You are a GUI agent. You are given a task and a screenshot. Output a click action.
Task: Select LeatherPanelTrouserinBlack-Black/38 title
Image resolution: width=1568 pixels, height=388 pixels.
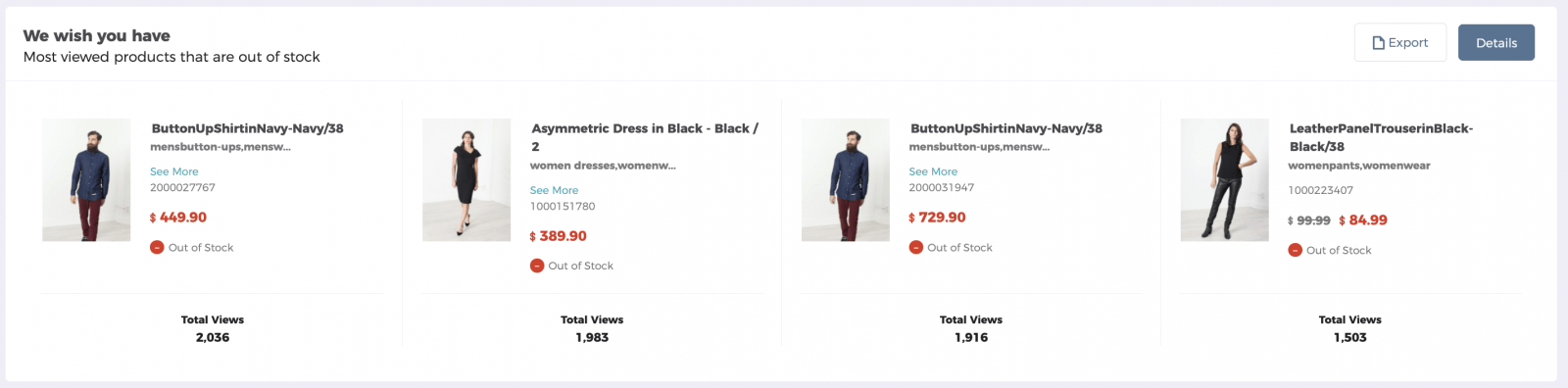(x=1381, y=137)
